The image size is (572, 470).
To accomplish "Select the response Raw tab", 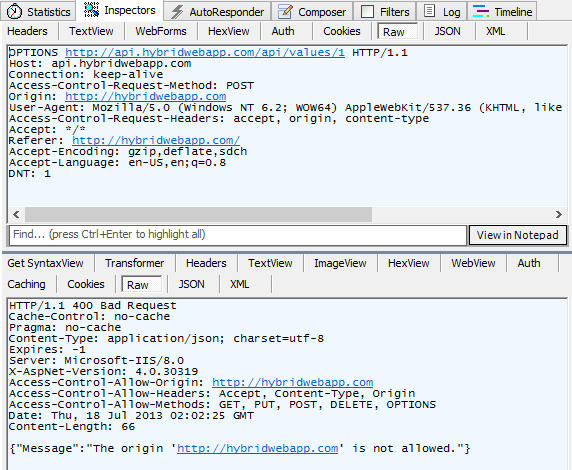I will click(142, 285).
